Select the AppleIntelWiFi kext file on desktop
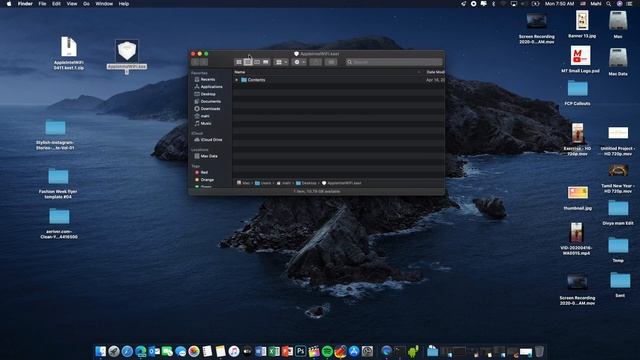Screen dimensions: 640x360 point(127,55)
